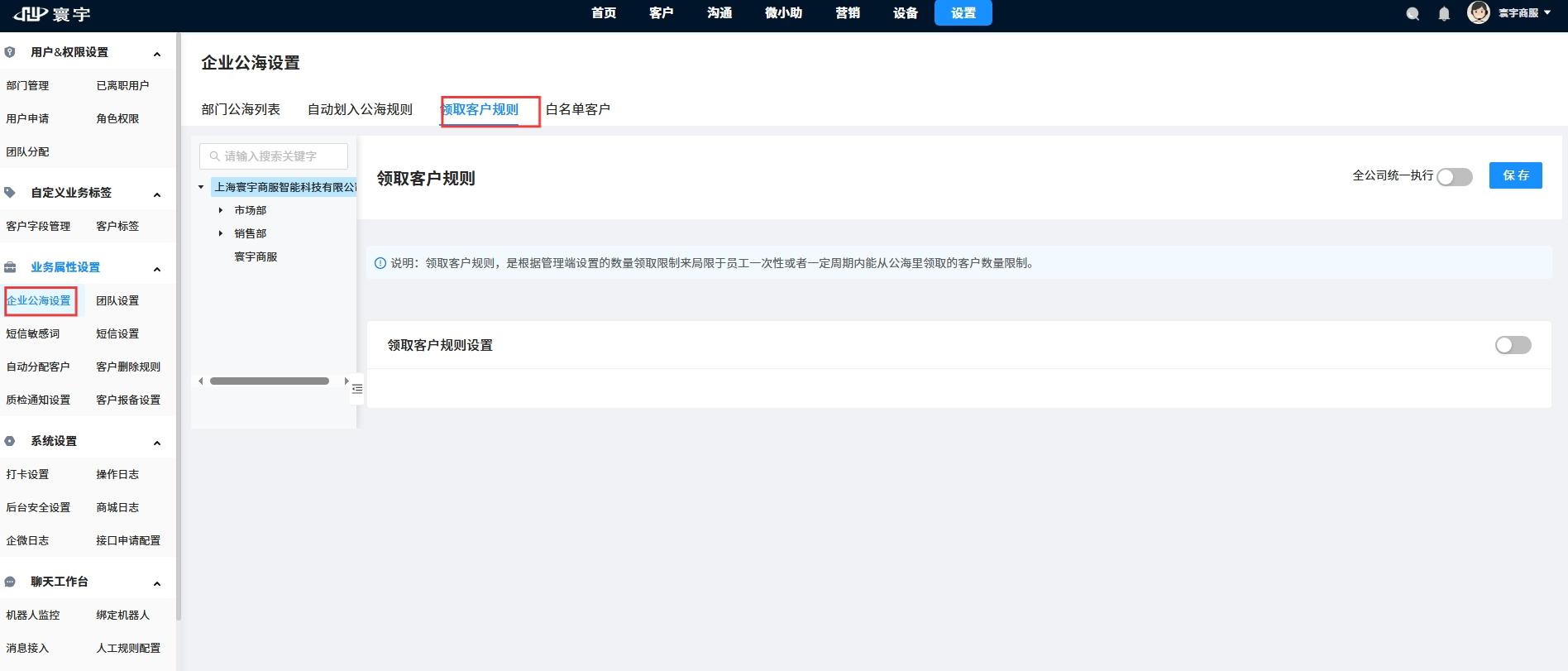
Task: Click the 保存 button
Action: pyautogui.click(x=1516, y=175)
